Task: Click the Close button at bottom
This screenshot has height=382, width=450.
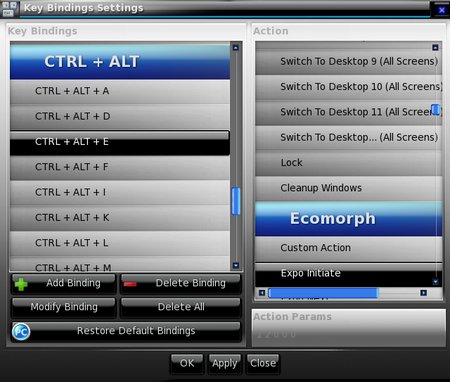Action: (263, 363)
